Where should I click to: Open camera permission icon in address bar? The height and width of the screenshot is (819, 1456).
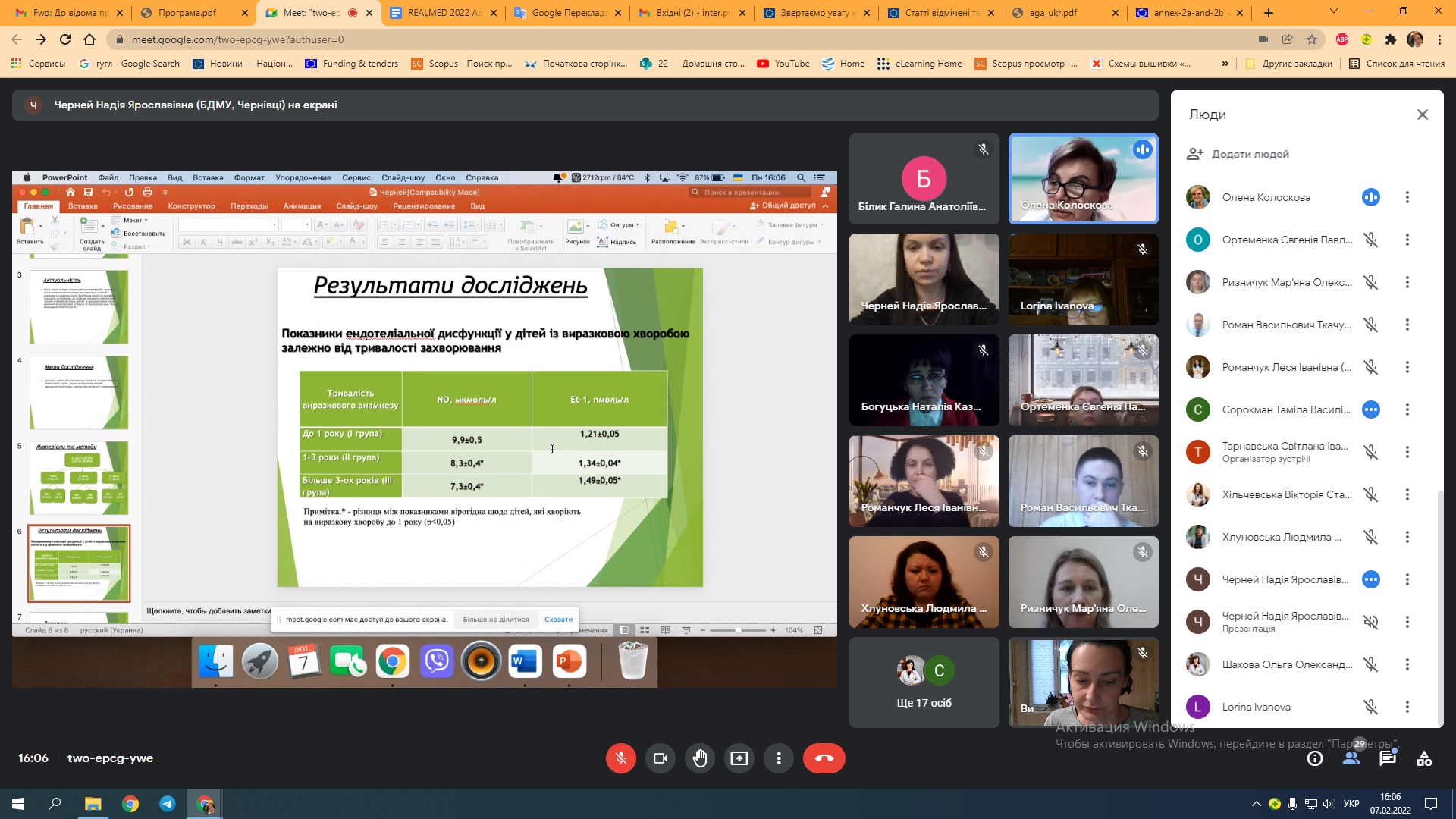click(1263, 39)
